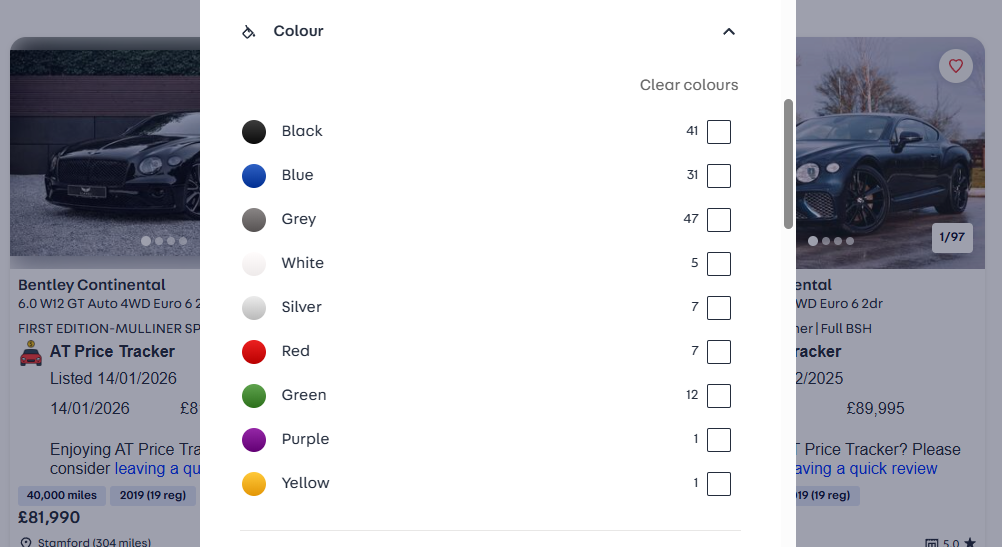Click the Clear colours link
Image resolution: width=1002 pixels, height=547 pixels.
pyautogui.click(x=689, y=85)
